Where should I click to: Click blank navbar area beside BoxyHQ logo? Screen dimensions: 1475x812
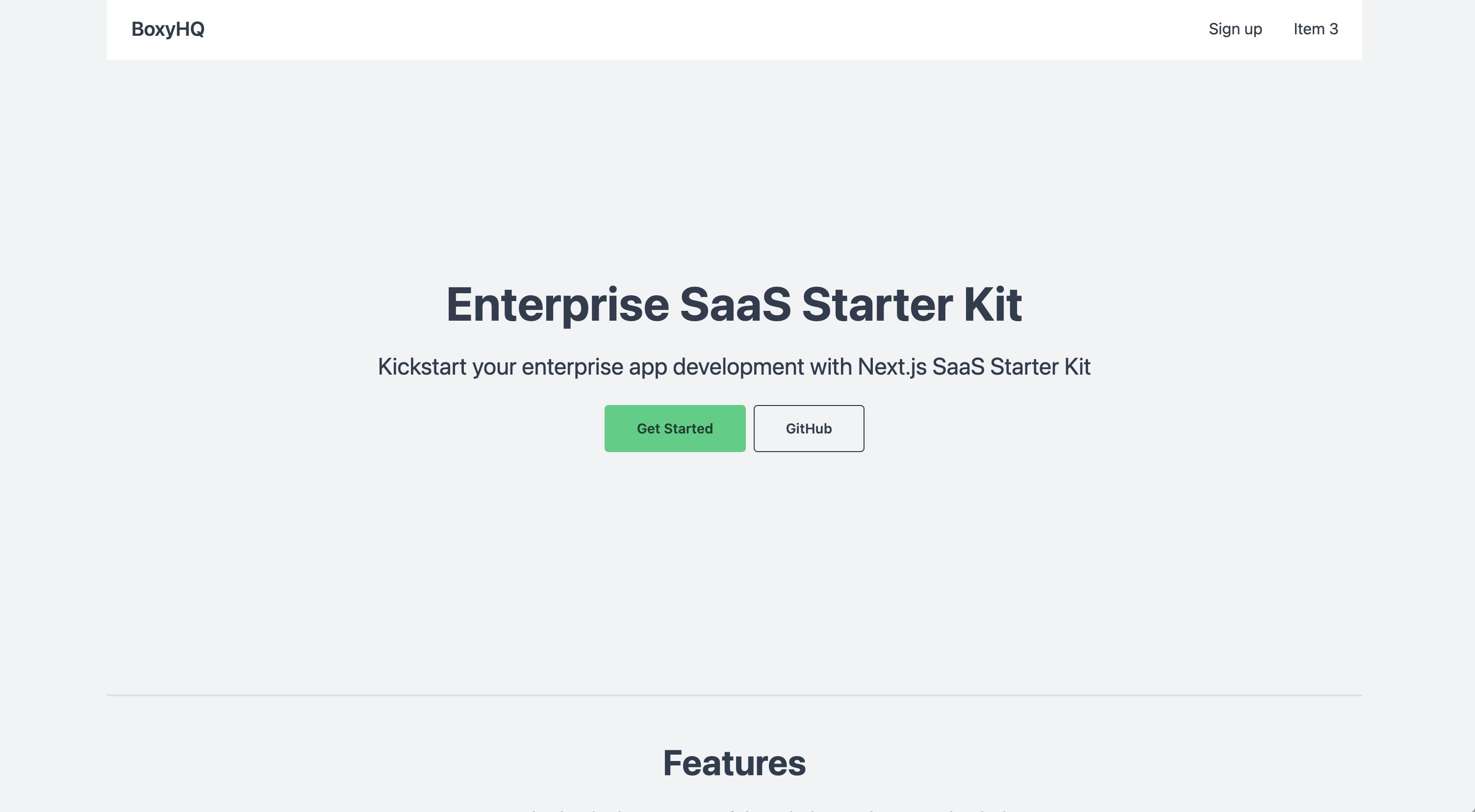pos(687,29)
